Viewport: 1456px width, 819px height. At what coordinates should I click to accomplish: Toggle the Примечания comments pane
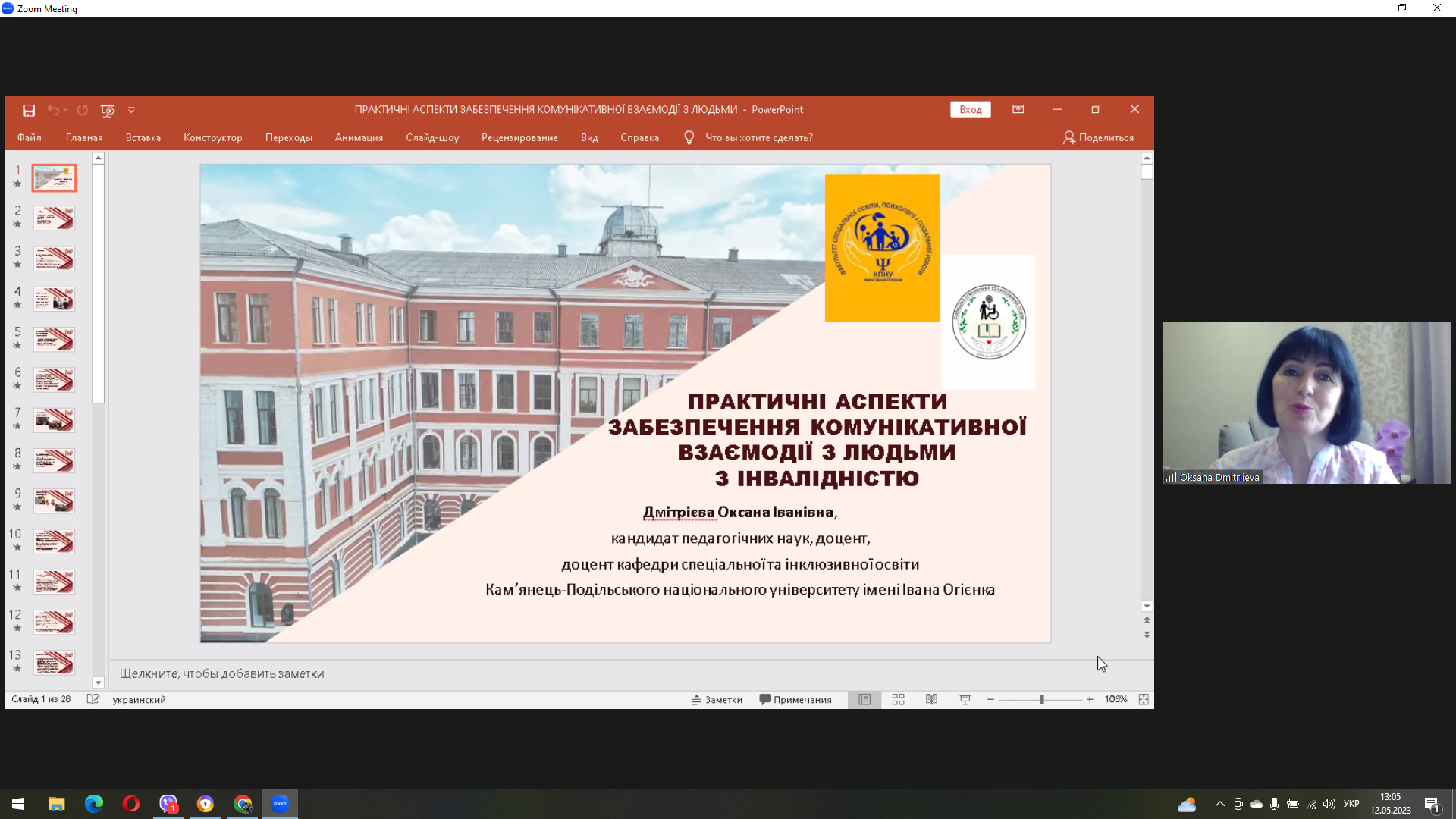tap(795, 699)
